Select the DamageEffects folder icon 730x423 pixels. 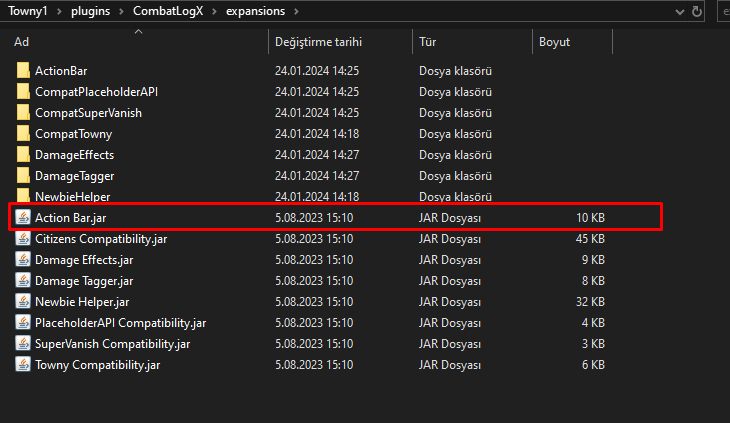tap(23, 154)
